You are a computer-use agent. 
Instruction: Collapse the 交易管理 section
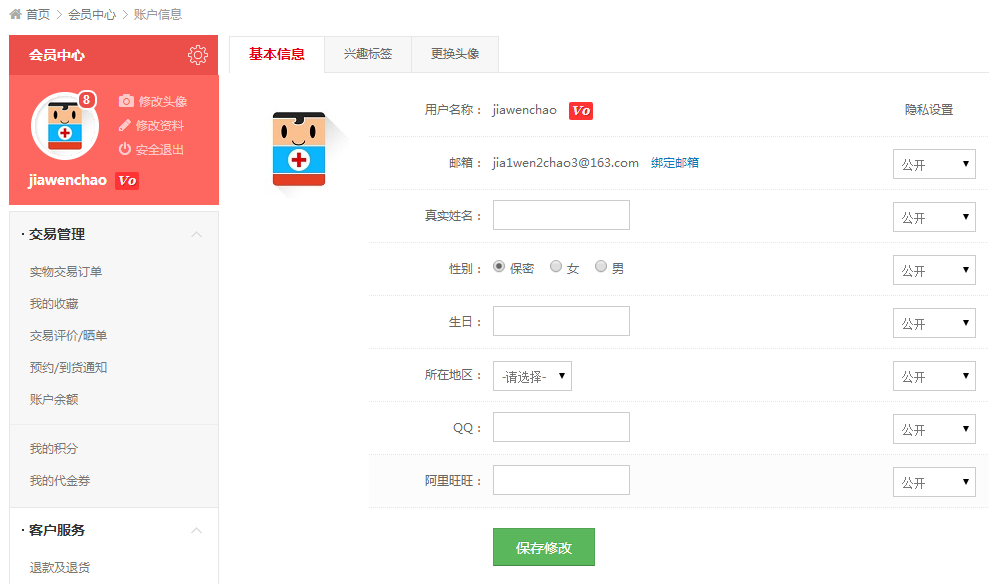196,234
